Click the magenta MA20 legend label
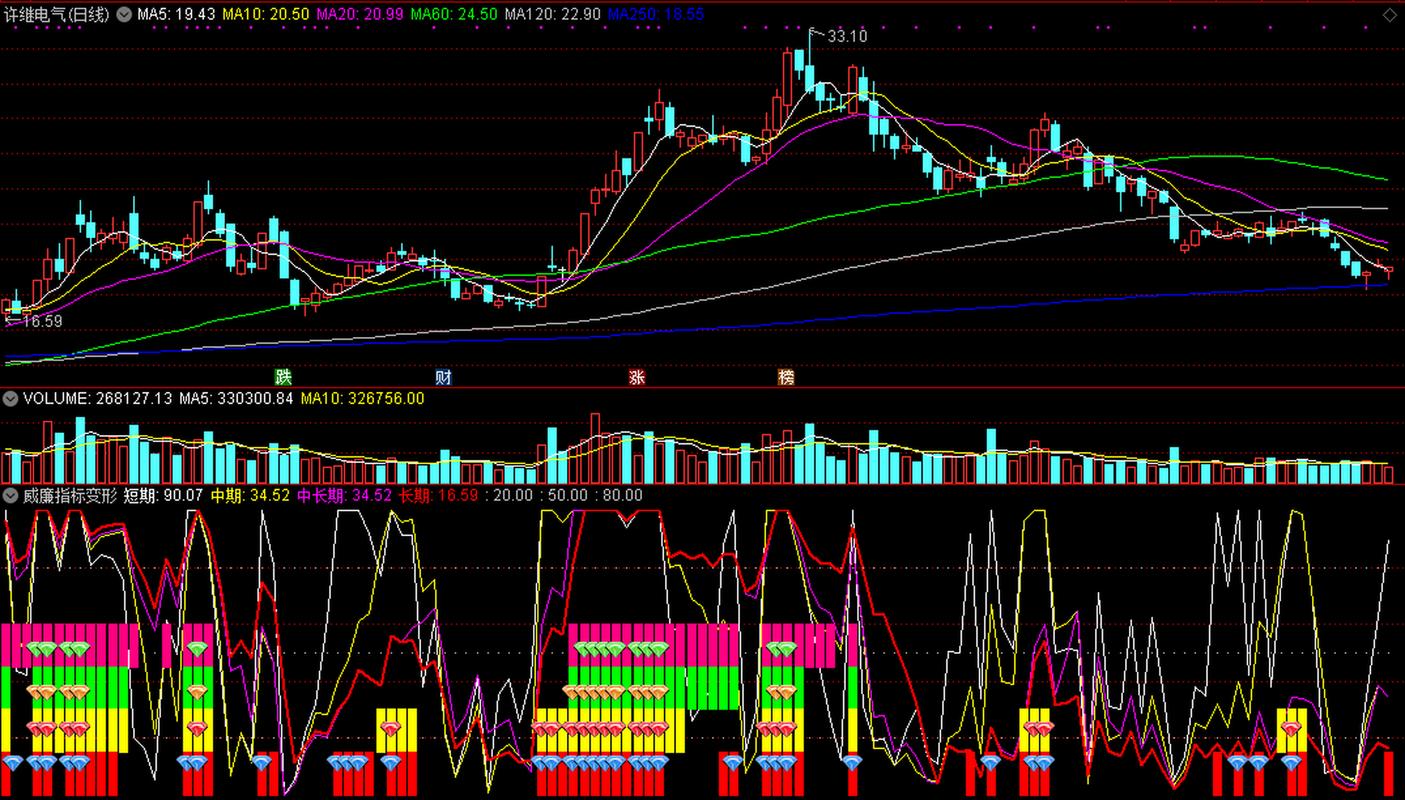This screenshot has height=800, width=1405. 358,14
